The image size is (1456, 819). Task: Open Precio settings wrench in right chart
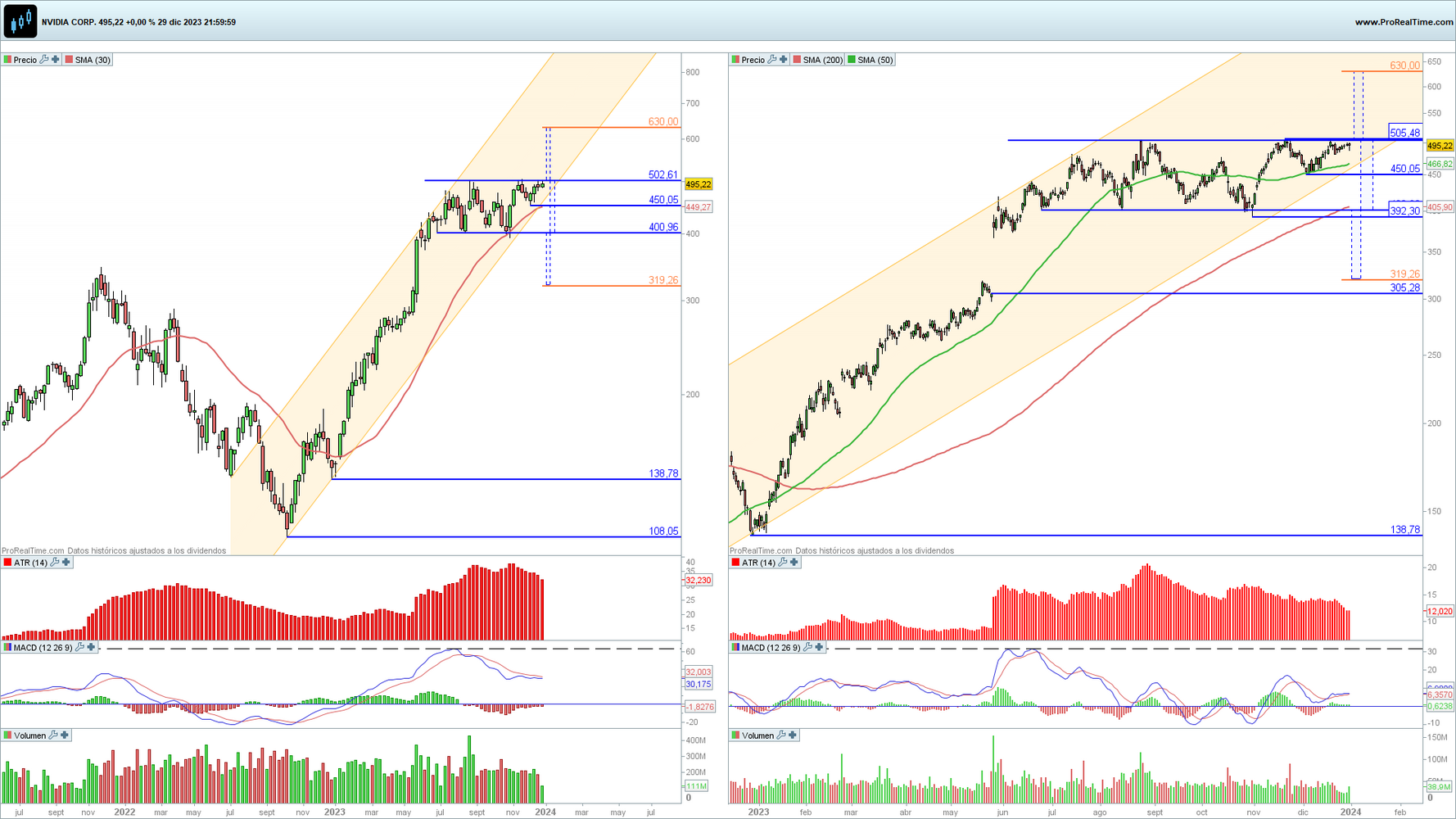(772, 60)
